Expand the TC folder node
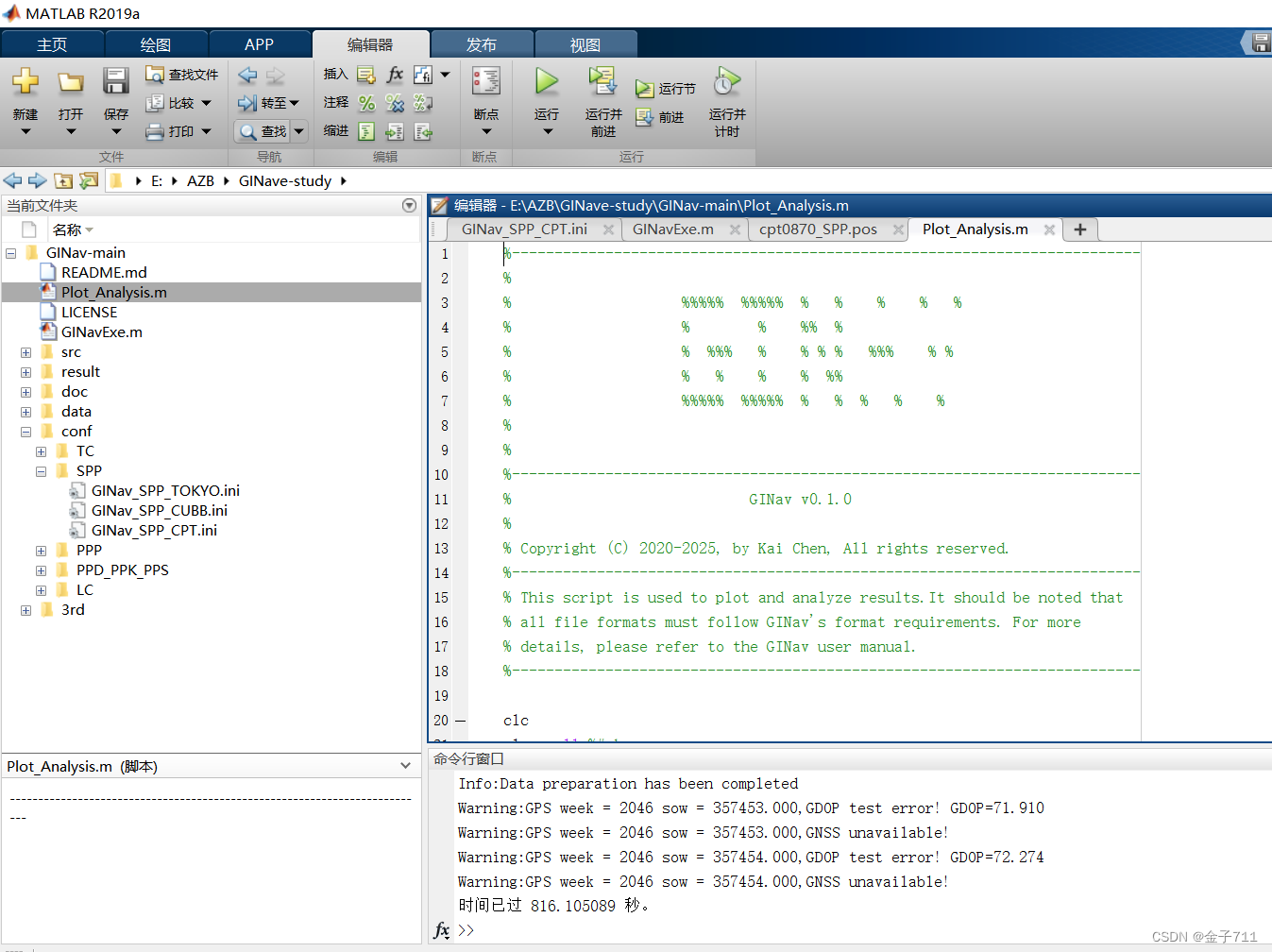1272x952 pixels. pyautogui.click(x=42, y=451)
